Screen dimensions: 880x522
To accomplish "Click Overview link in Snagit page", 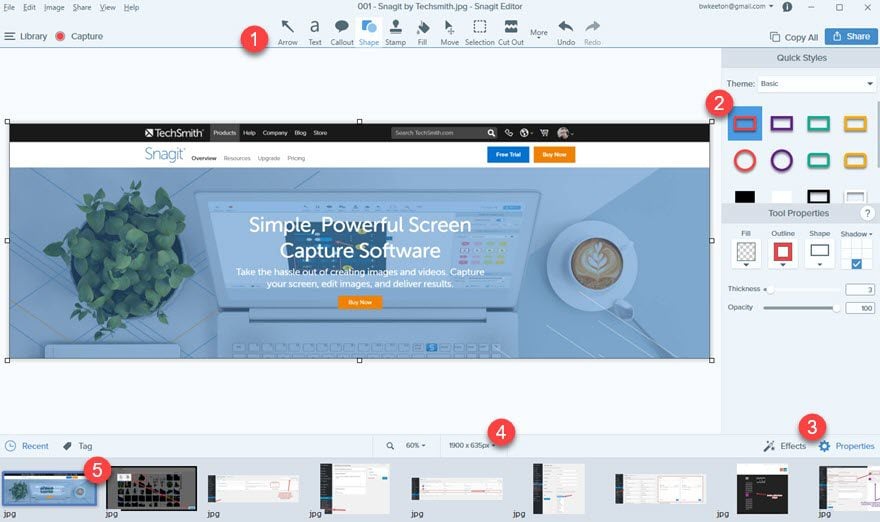I will [204, 158].
